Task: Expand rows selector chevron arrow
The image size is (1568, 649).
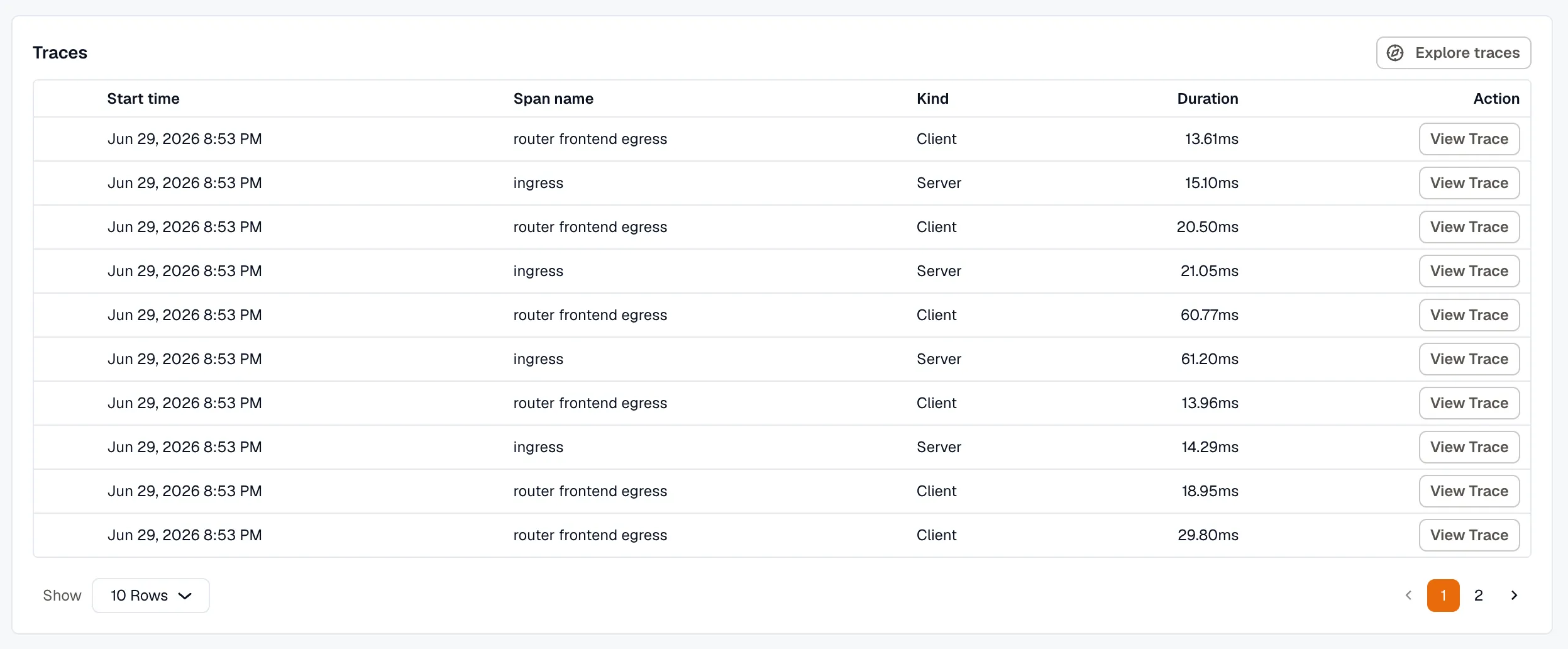Action: pos(185,596)
